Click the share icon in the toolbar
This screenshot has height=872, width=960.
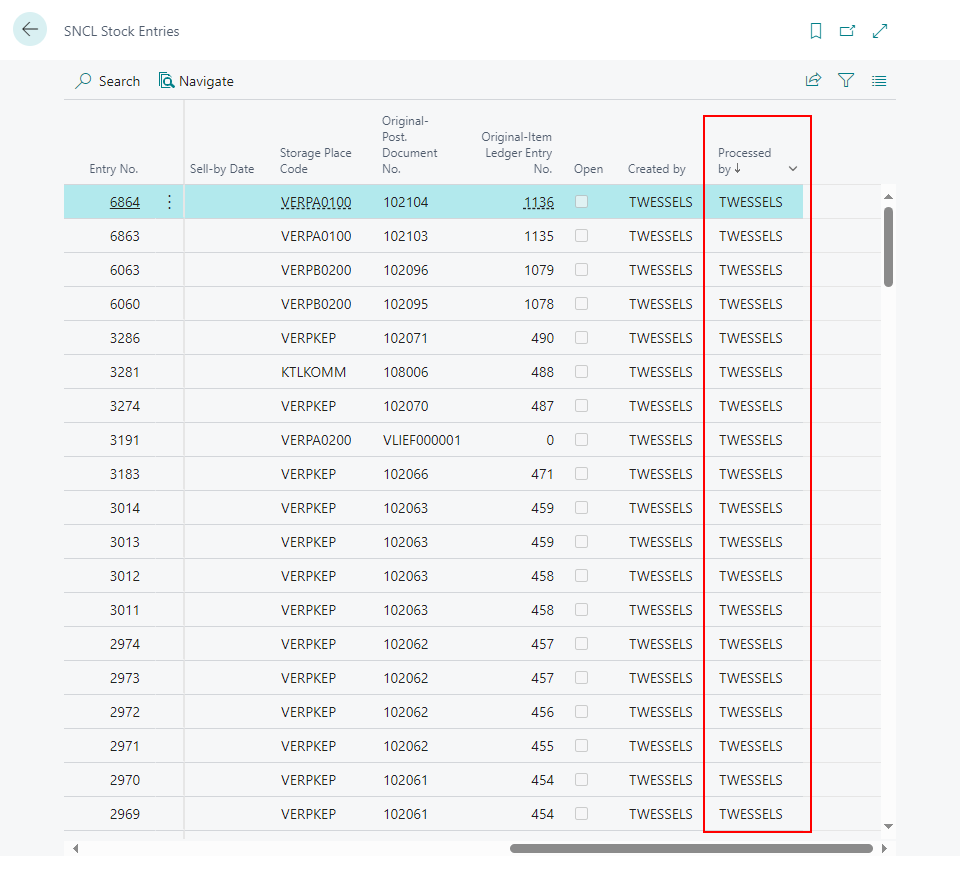[813, 81]
